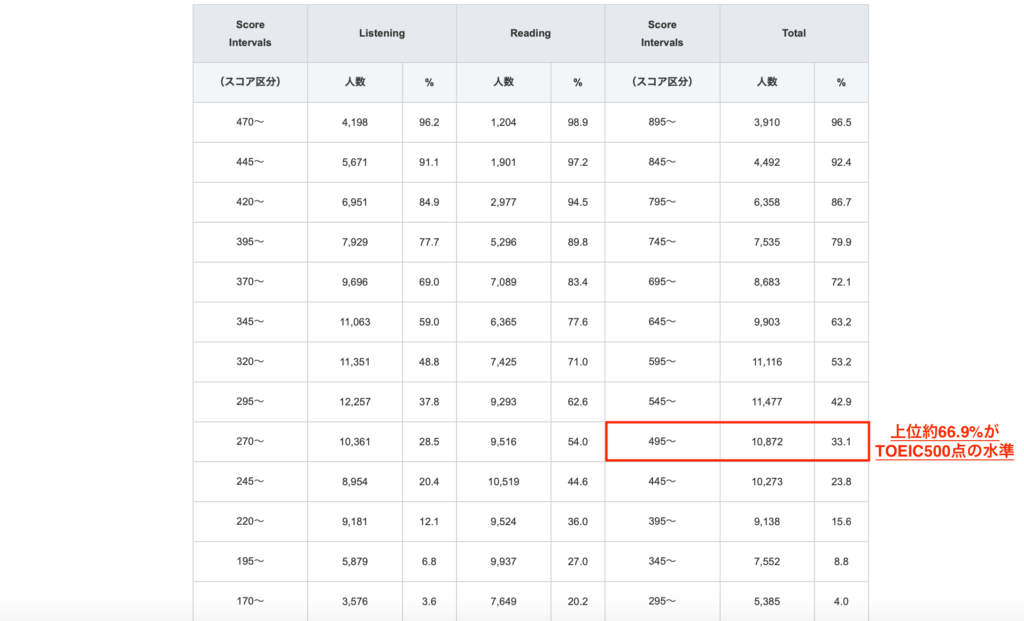Select the 170〜 score interval row label
The image size is (1024, 621).
(x=250, y=601)
